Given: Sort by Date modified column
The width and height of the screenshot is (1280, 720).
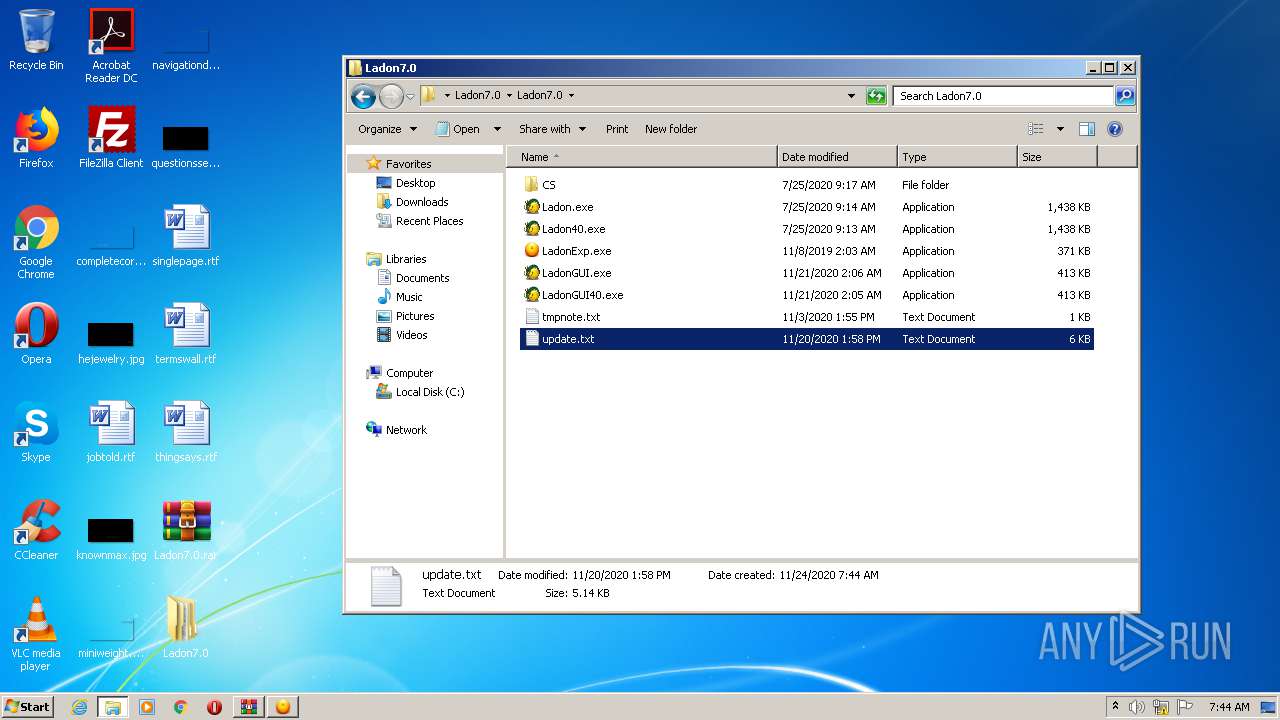Looking at the screenshot, I should coord(837,157).
